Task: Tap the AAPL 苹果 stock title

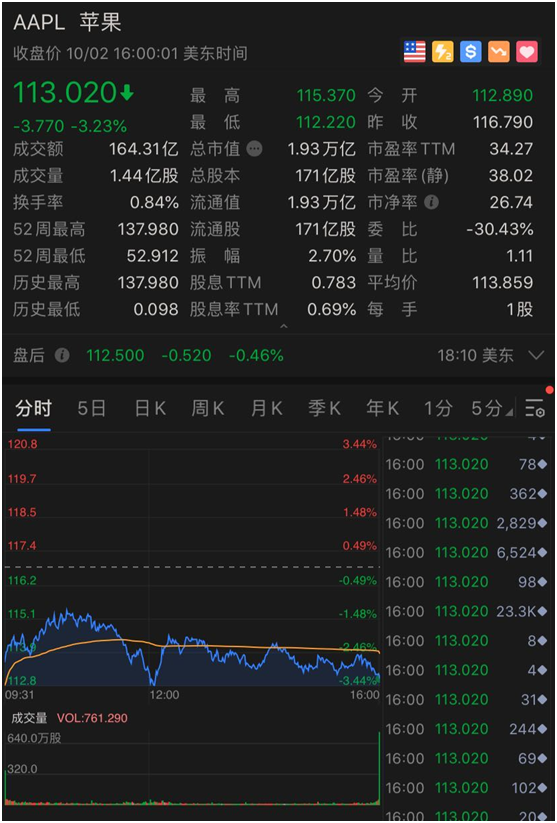Action: click(x=67, y=23)
